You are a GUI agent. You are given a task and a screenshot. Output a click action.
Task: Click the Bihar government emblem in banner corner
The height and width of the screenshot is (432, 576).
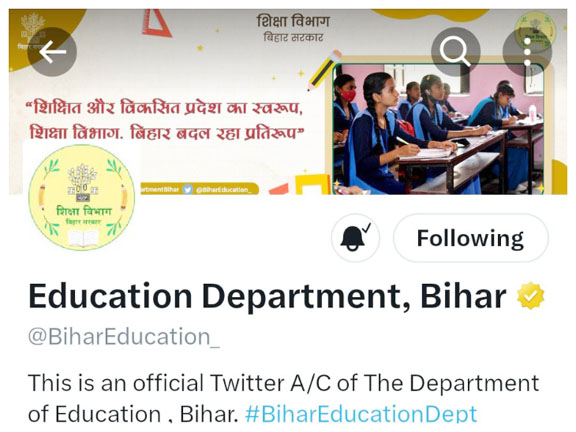tap(32, 30)
